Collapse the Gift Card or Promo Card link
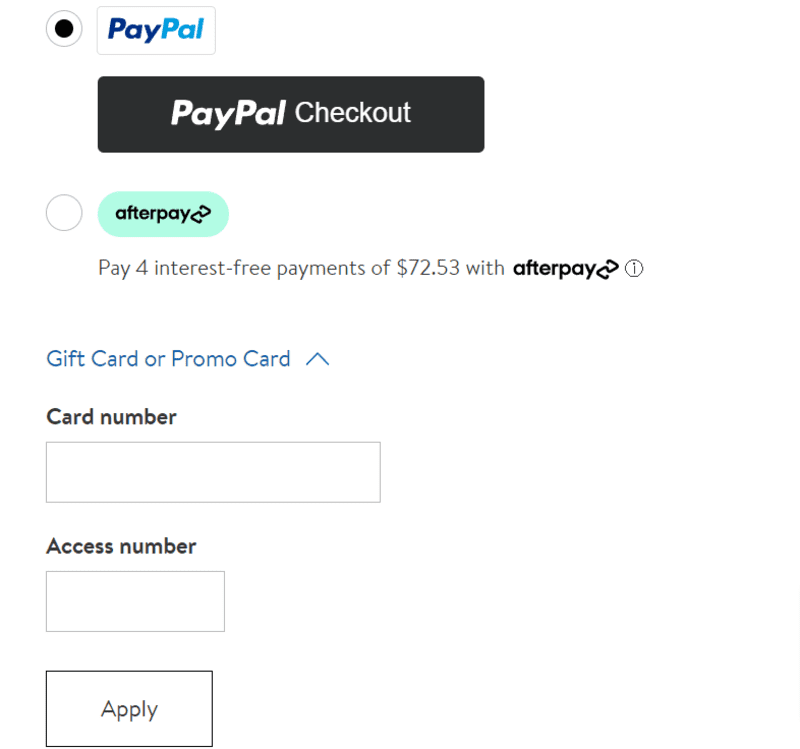The image size is (800, 749). (x=168, y=359)
